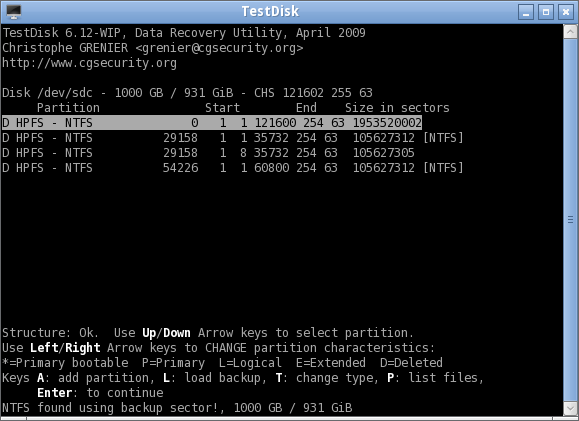Click the 'TestDisk' window title text
This screenshot has width=579, height=421.
click(x=270, y=11)
